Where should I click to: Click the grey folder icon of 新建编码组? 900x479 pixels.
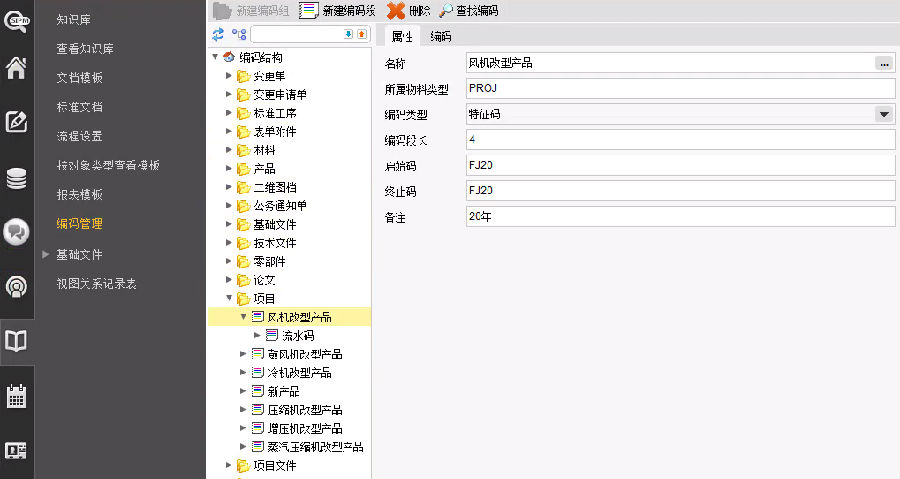[222, 10]
